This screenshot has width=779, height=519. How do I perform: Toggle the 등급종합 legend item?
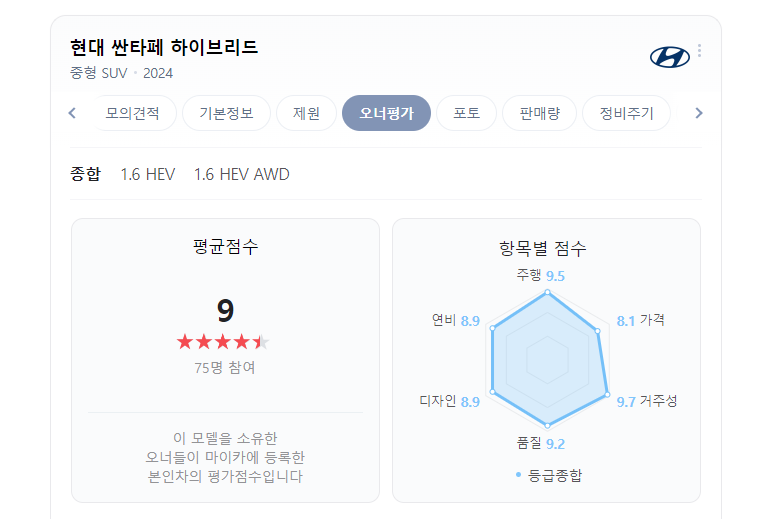548,475
